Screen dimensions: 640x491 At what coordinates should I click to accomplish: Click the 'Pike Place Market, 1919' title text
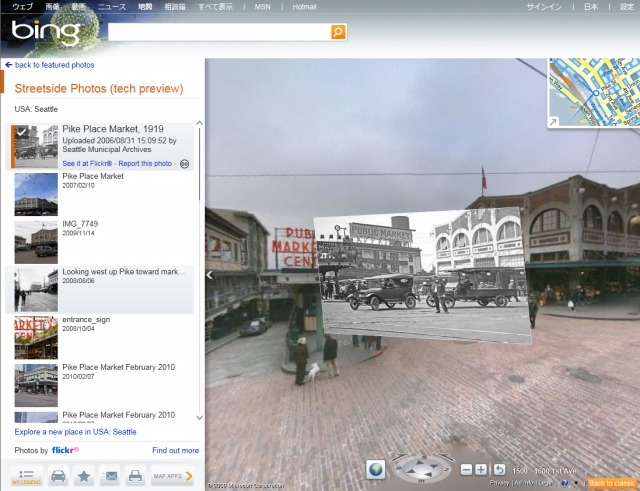click(113, 129)
